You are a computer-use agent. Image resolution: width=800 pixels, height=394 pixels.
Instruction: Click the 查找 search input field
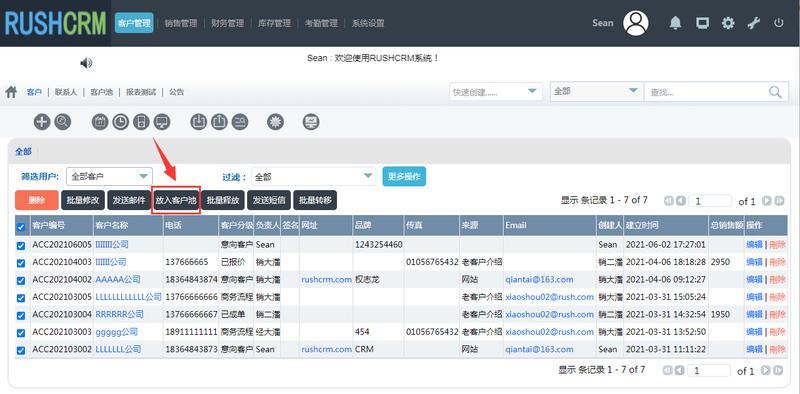[x=707, y=92]
